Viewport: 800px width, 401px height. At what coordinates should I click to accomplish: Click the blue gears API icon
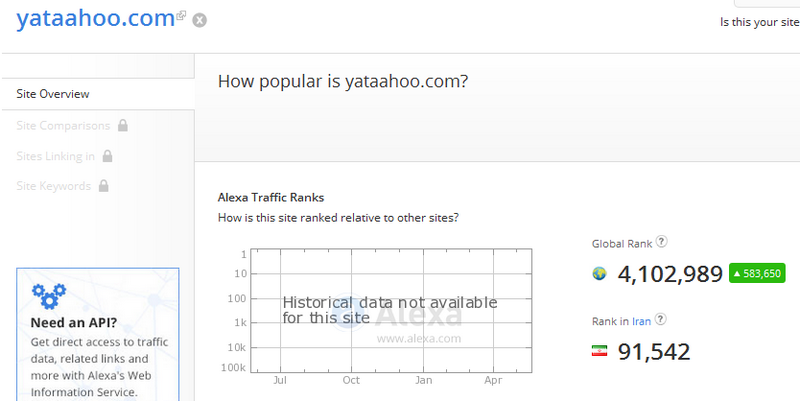[x=49, y=296]
